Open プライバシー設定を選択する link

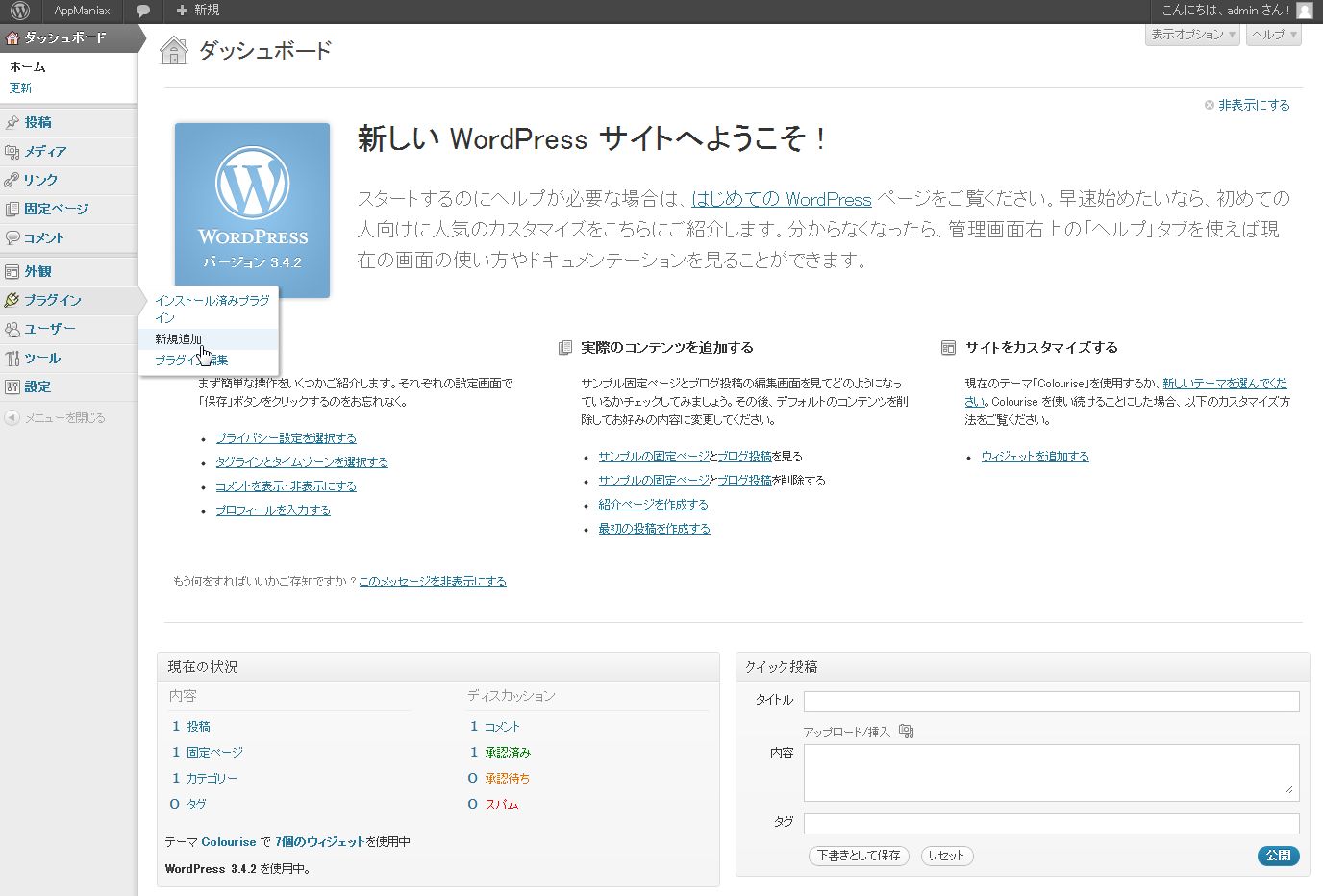point(286,438)
